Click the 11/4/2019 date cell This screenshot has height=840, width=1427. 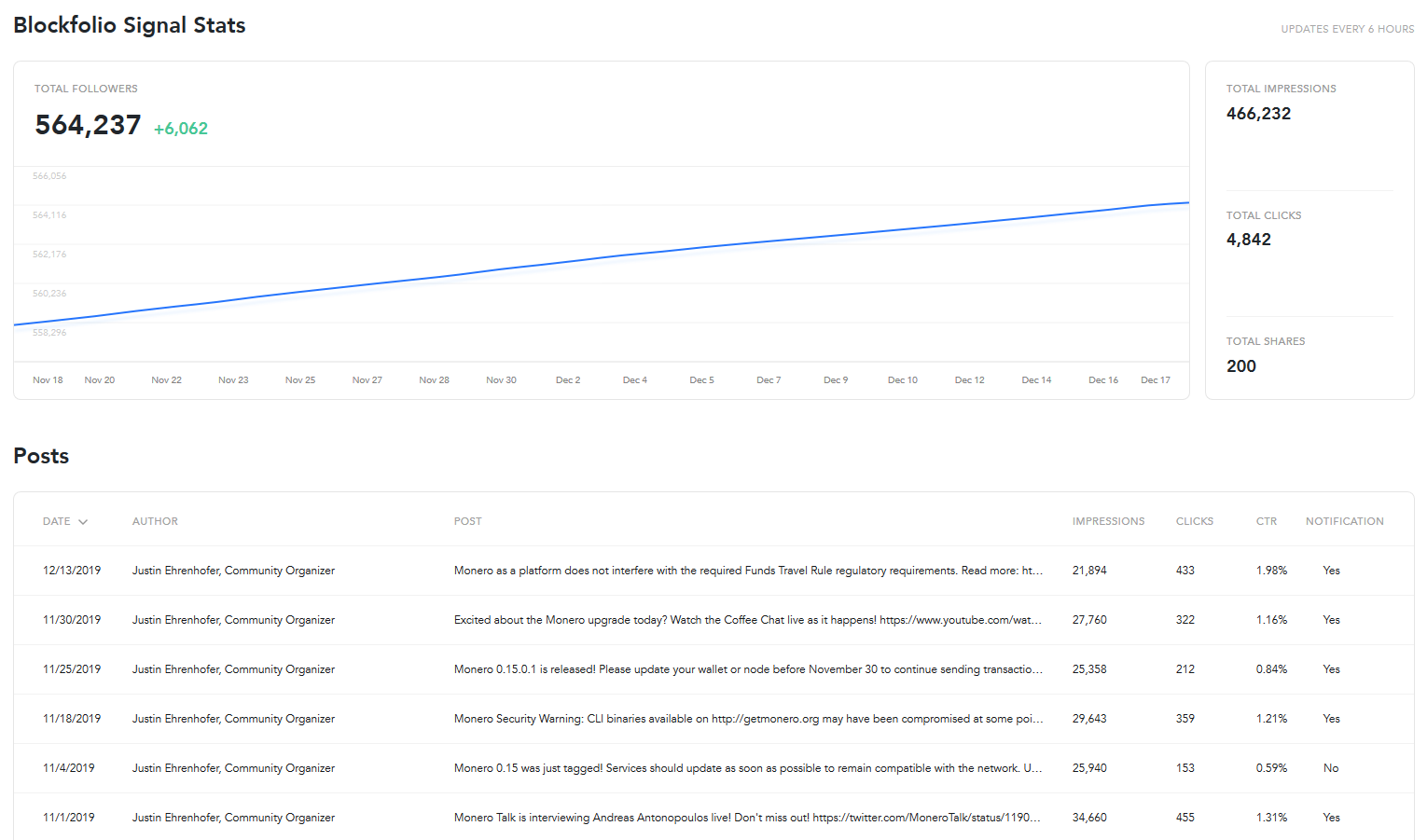(x=69, y=768)
